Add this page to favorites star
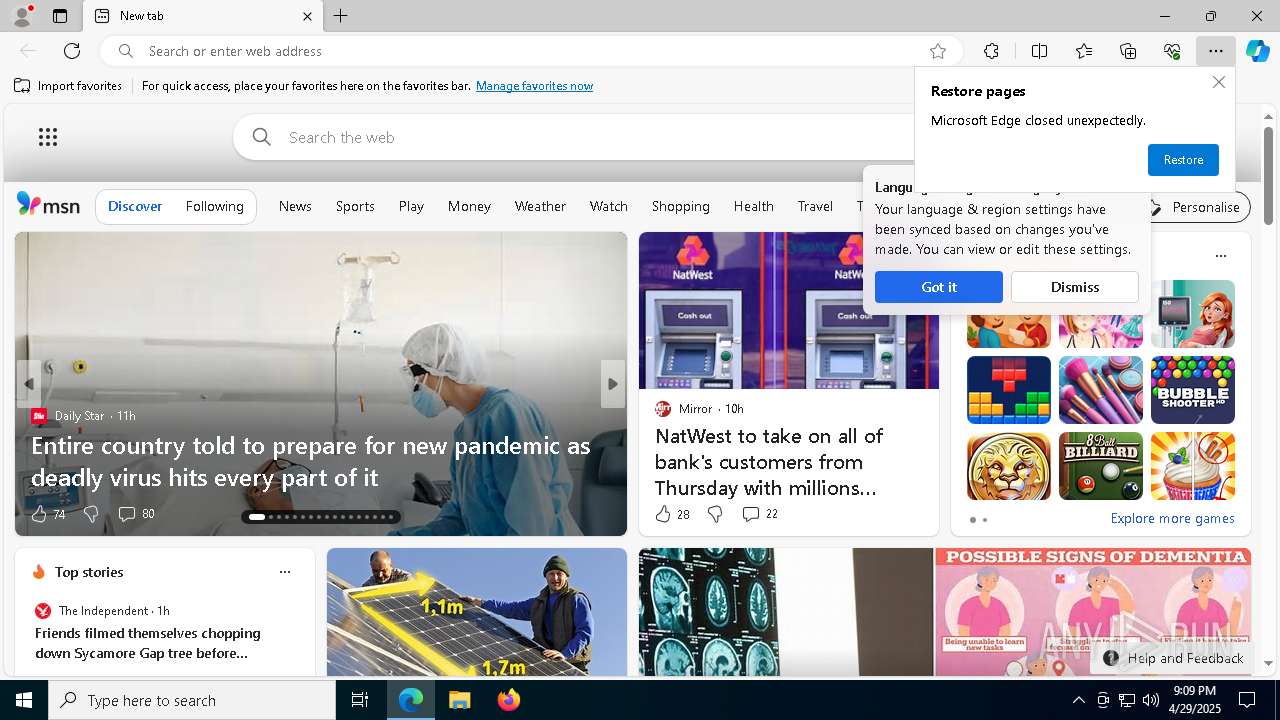This screenshot has width=1280, height=720. click(x=938, y=51)
